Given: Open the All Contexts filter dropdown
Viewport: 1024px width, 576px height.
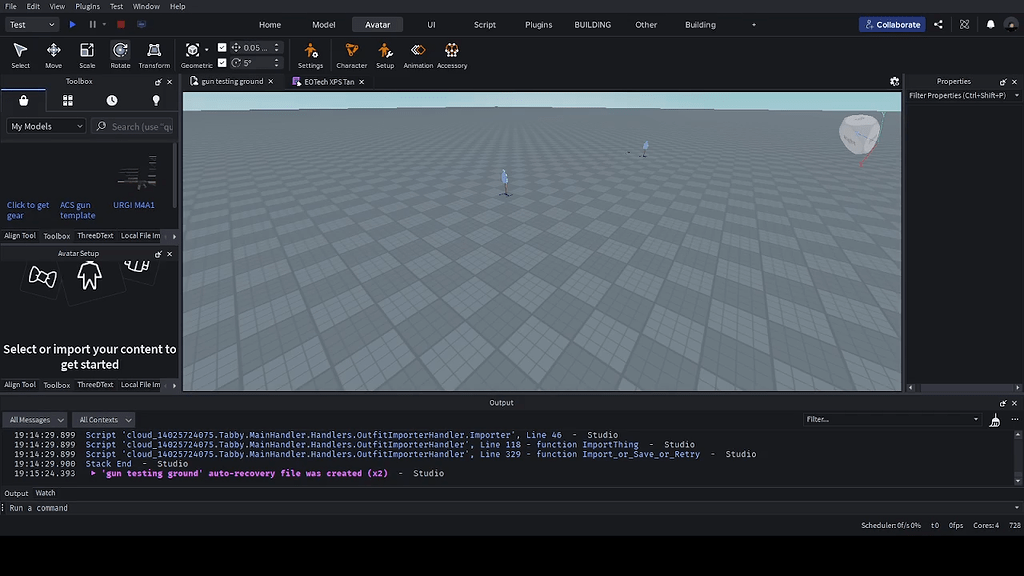Looking at the screenshot, I should pyautogui.click(x=105, y=420).
